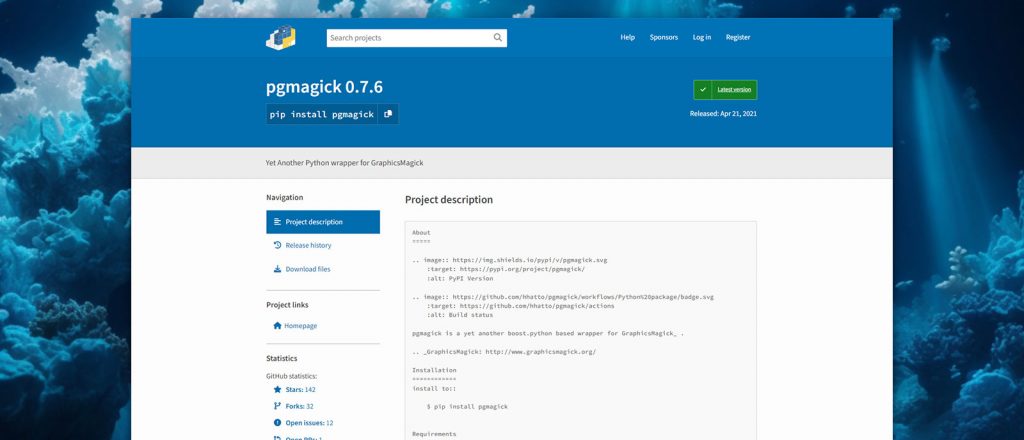Click the PyPI logo

point(280,37)
